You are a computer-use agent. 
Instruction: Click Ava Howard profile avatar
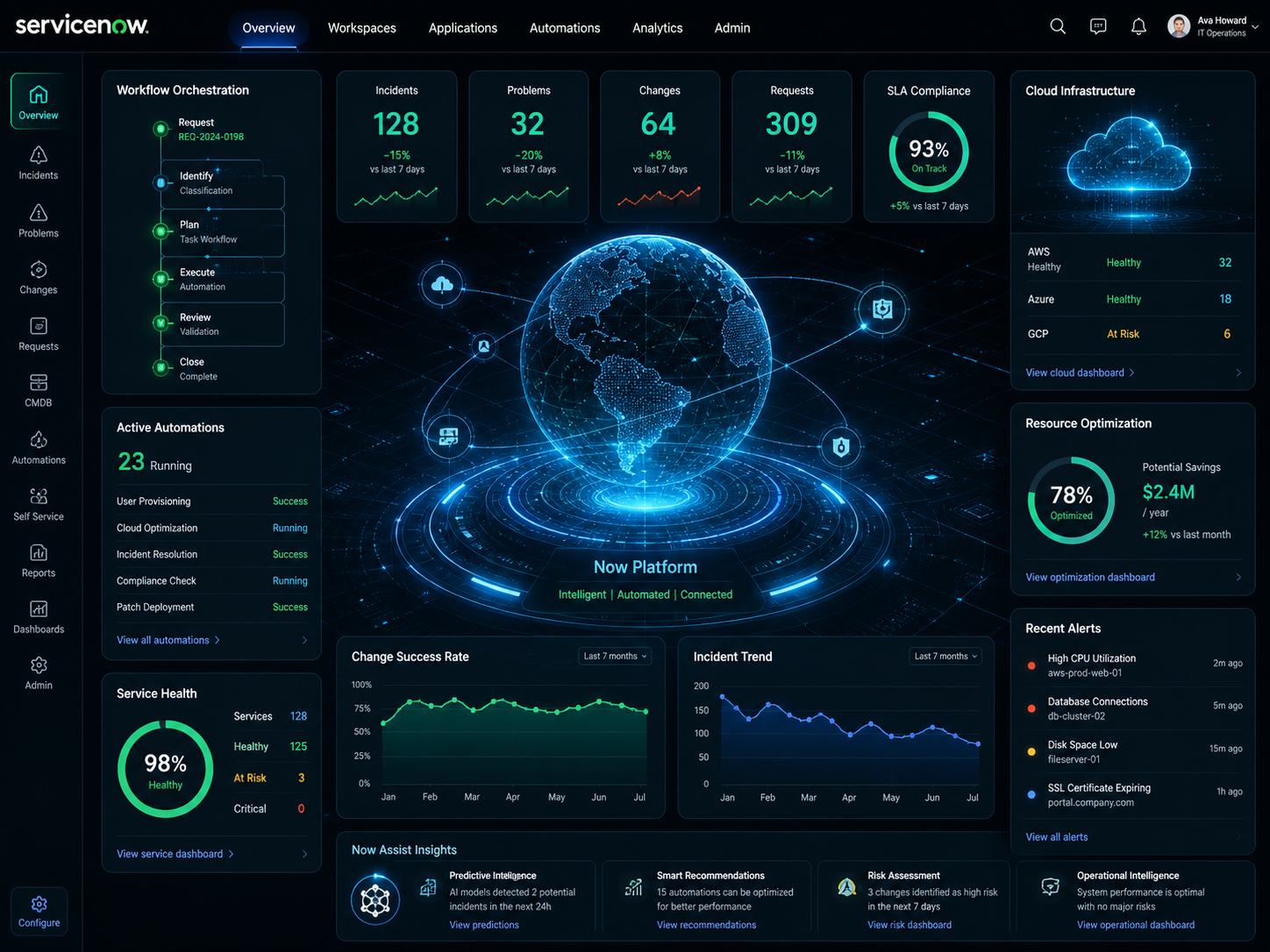click(1179, 26)
